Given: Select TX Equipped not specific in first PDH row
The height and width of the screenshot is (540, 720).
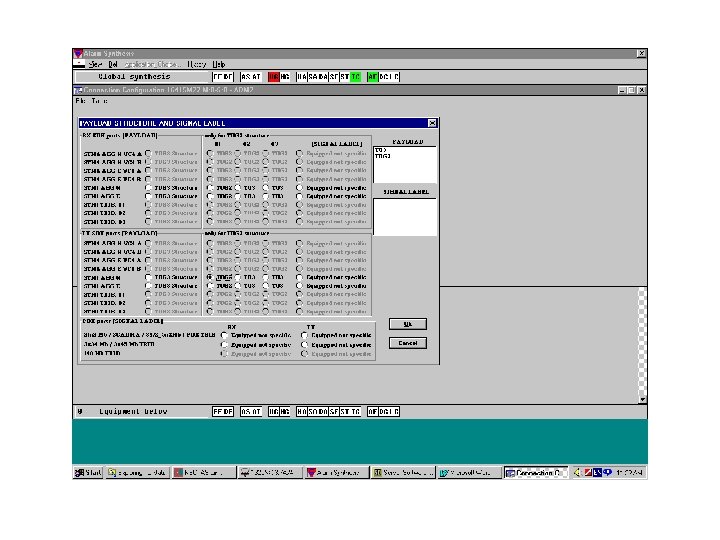Looking at the screenshot, I should (x=304, y=335).
